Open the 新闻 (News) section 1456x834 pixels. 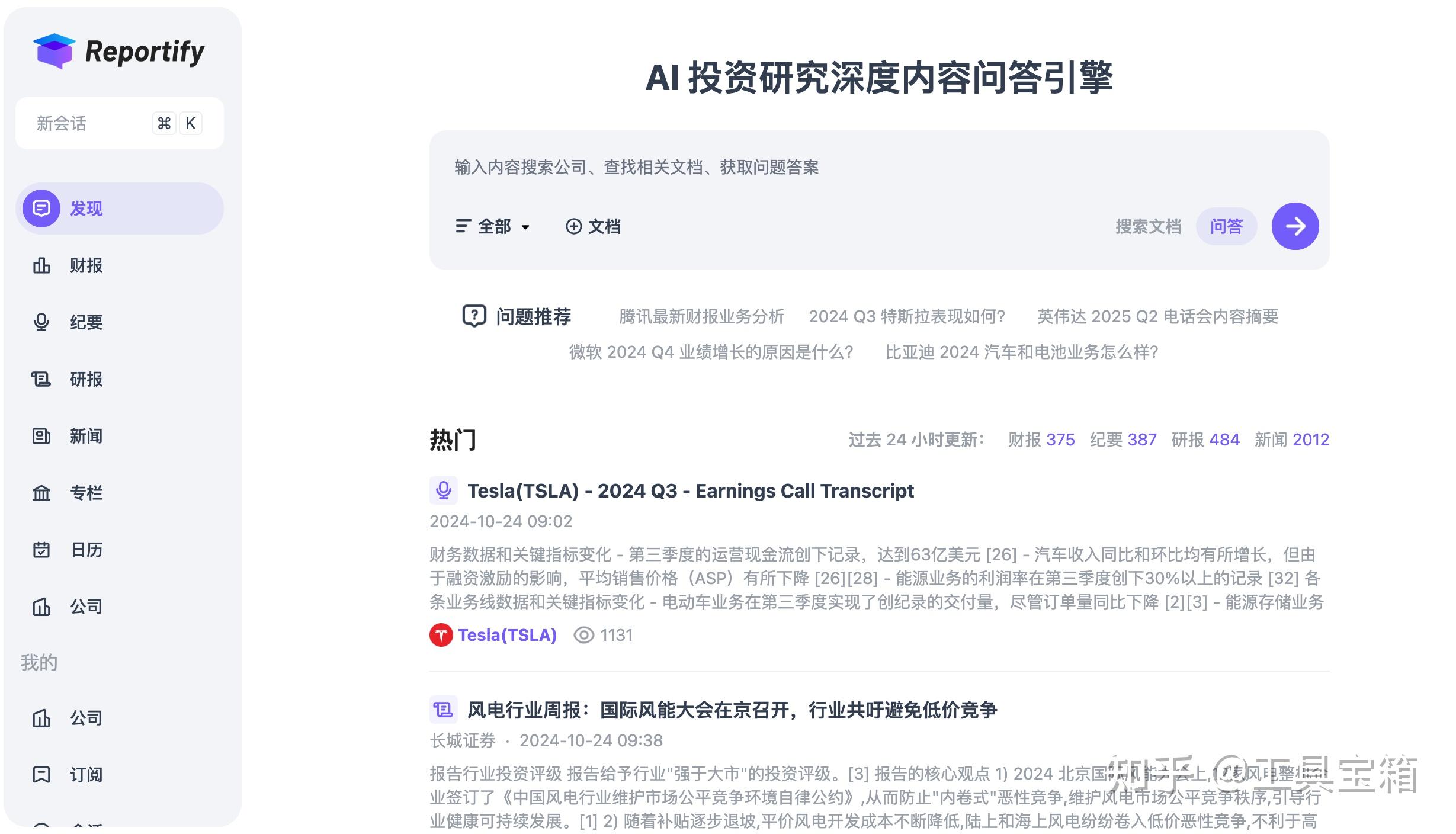tap(86, 436)
